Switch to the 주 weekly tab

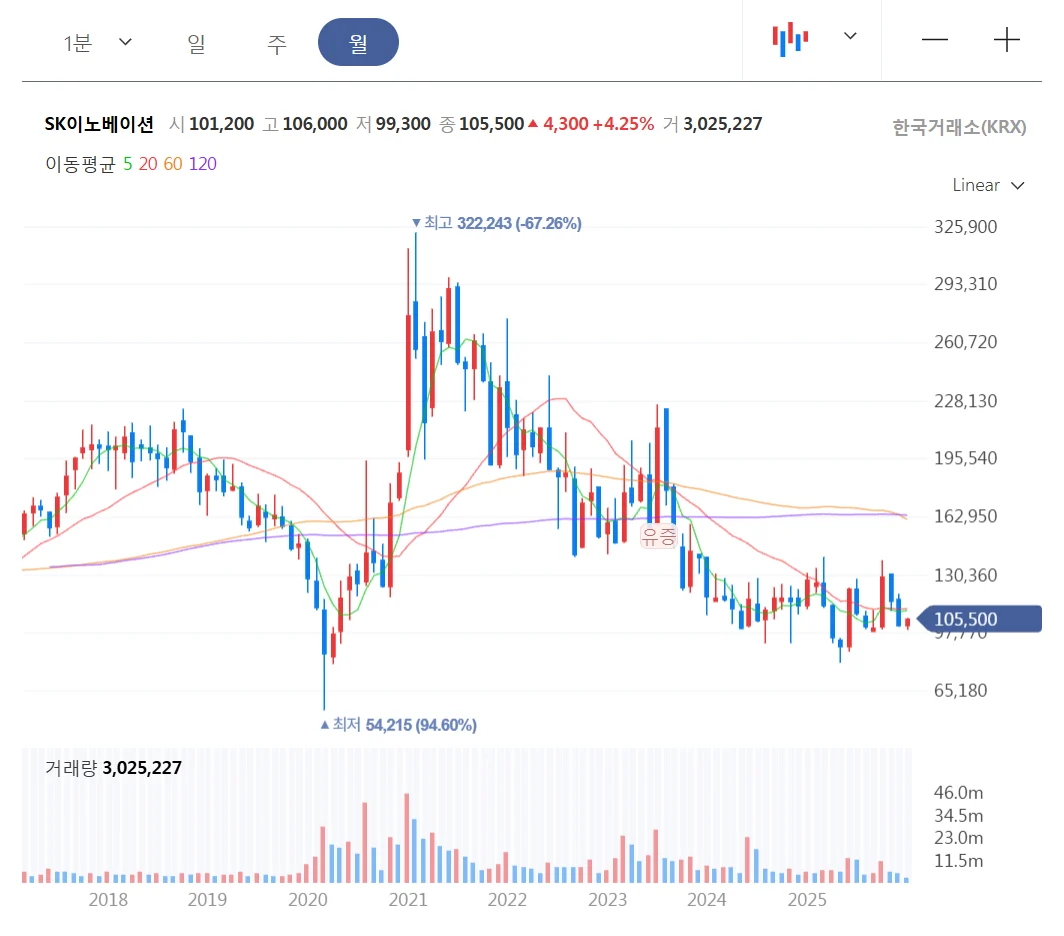click(x=277, y=43)
